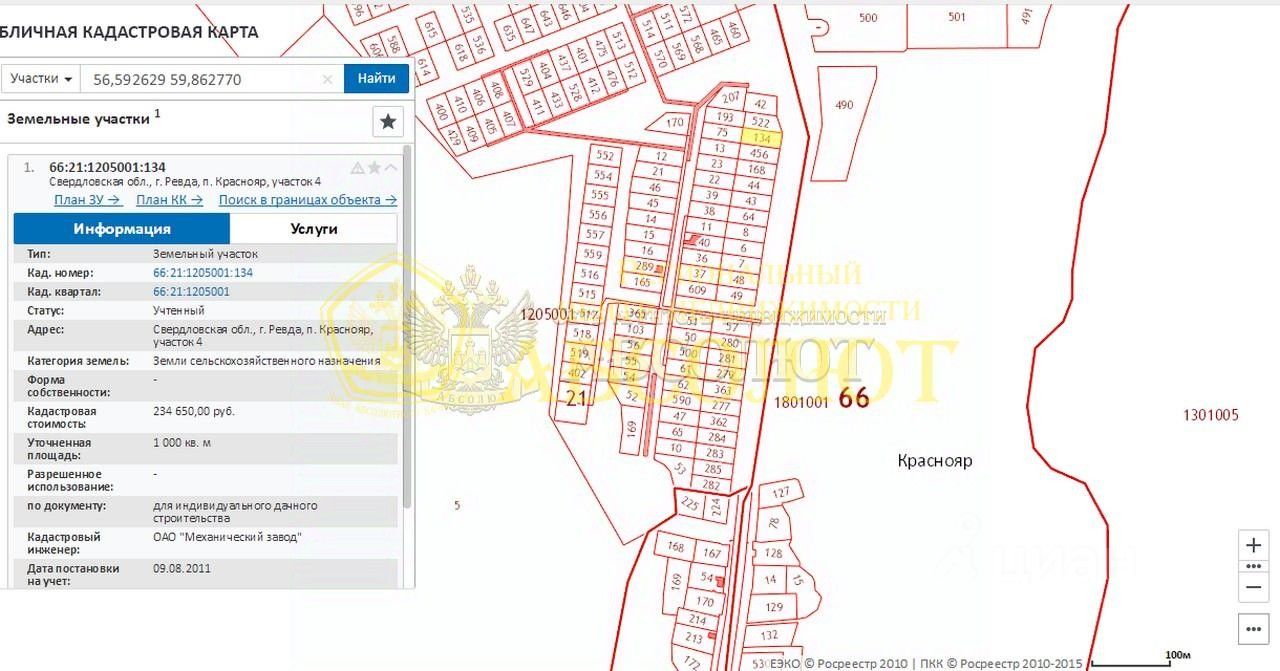Viewport: 1280px width, 671px height.
Task: Click parcel 501 on the map
Action: (957, 17)
